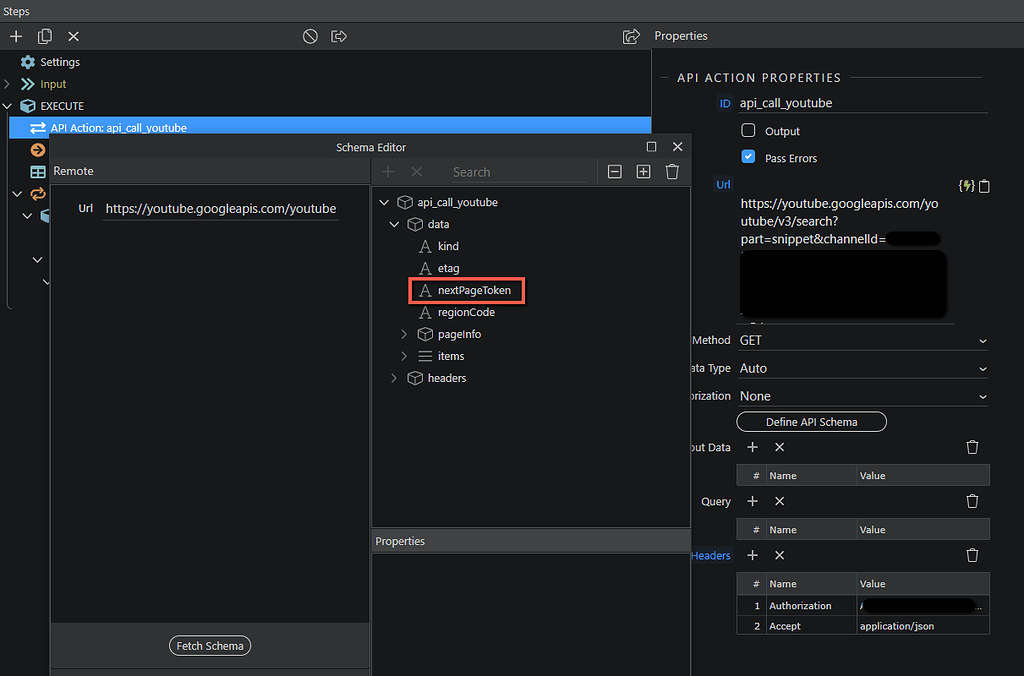Expand all schema nodes with the plus-box icon
The image size is (1024, 676).
pyautogui.click(x=643, y=171)
